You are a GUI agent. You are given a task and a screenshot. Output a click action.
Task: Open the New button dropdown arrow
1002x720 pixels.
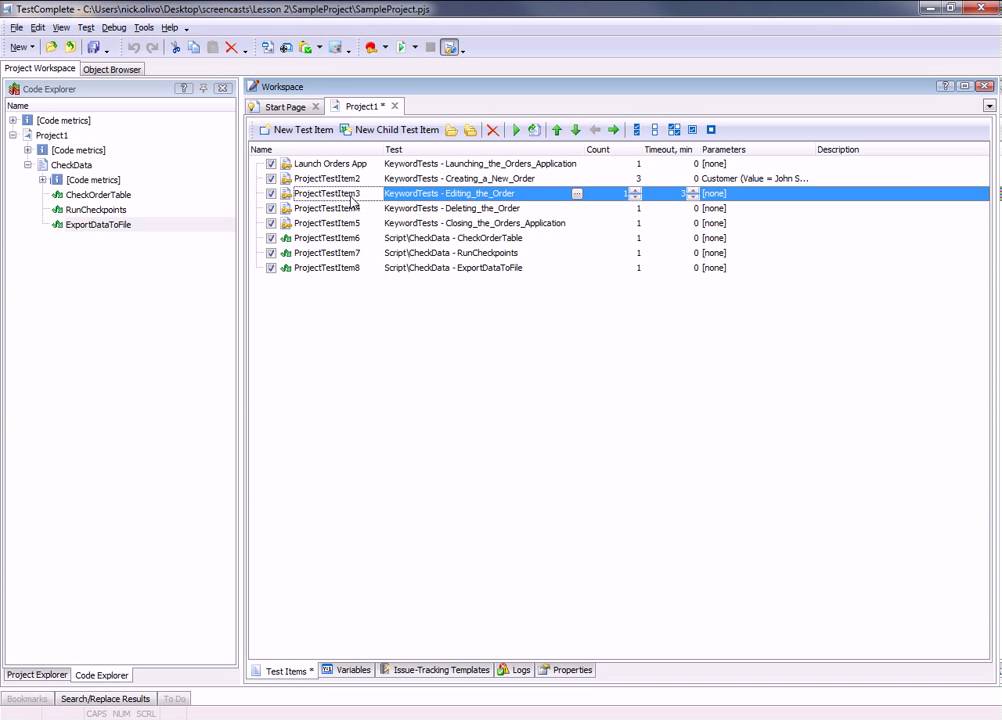33,47
